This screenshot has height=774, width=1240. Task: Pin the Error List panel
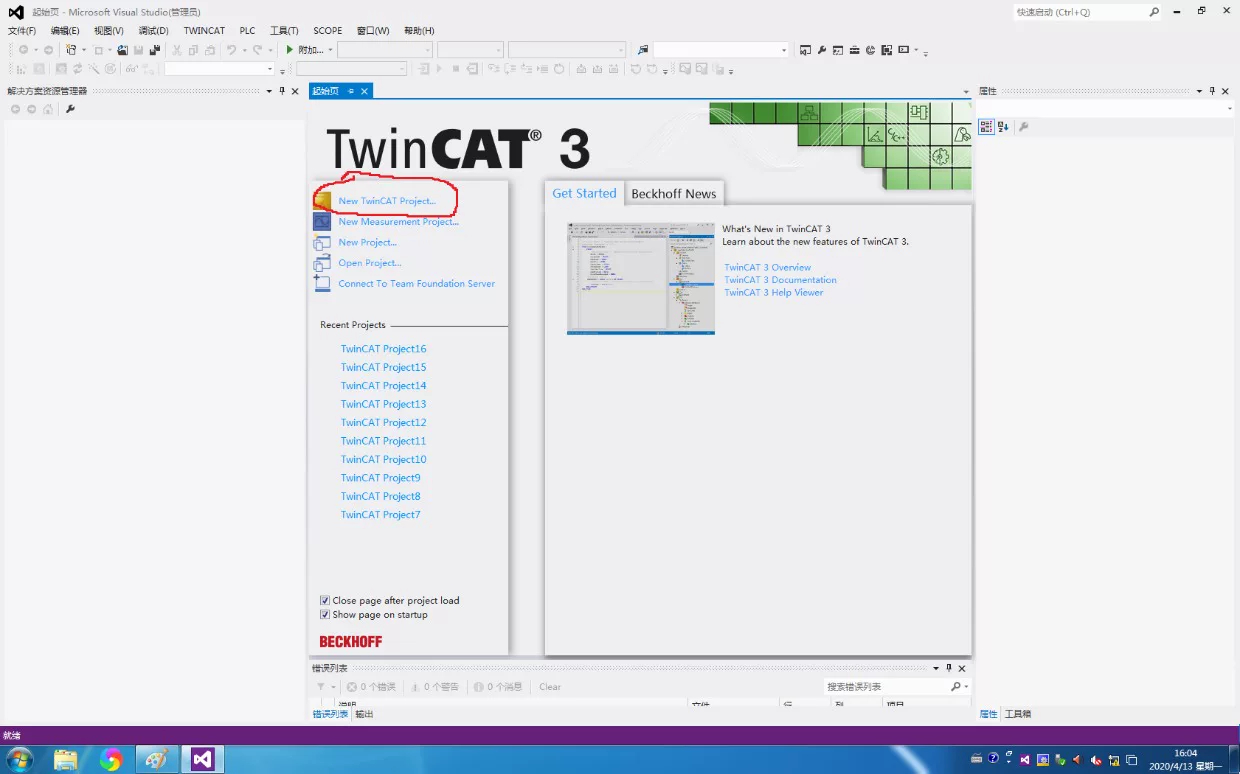pos(949,668)
